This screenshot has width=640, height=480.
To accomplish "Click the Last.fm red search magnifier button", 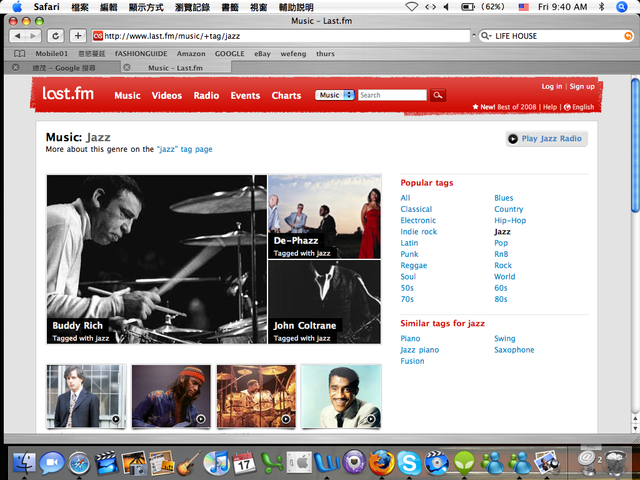I will [438, 95].
